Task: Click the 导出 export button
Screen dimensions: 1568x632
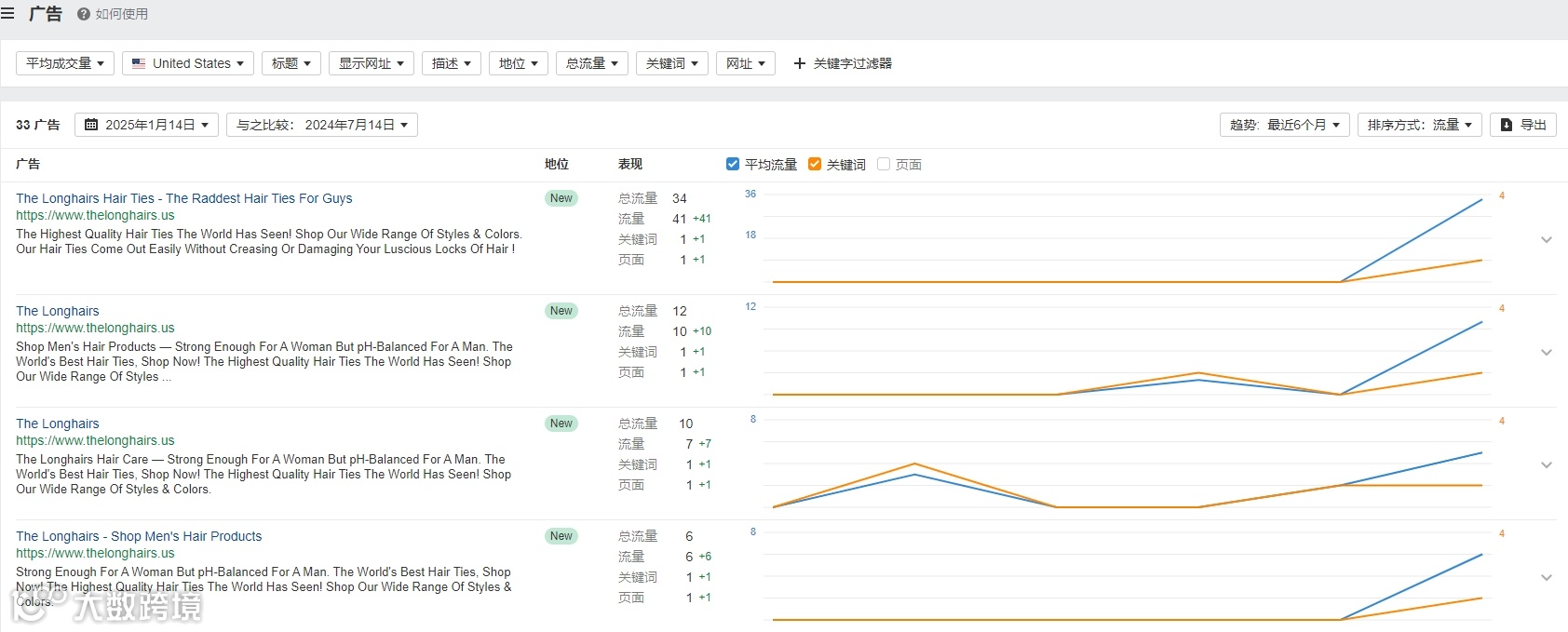Action: (1523, 125)
